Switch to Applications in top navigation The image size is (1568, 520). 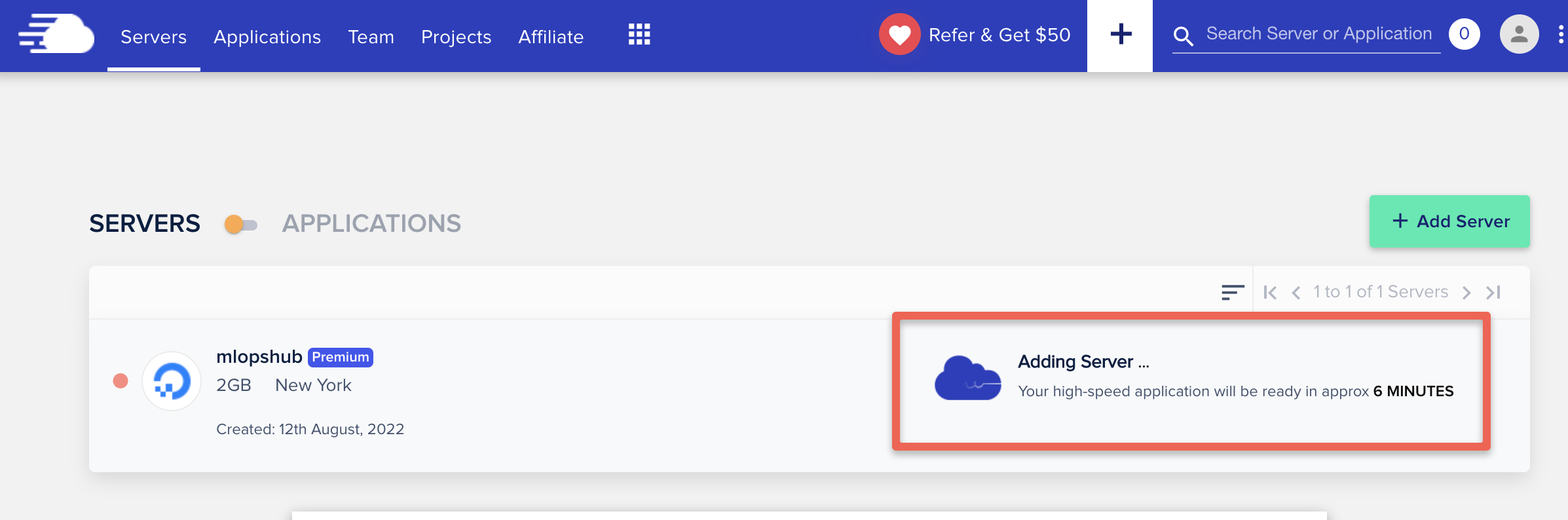tap(267, 37)
